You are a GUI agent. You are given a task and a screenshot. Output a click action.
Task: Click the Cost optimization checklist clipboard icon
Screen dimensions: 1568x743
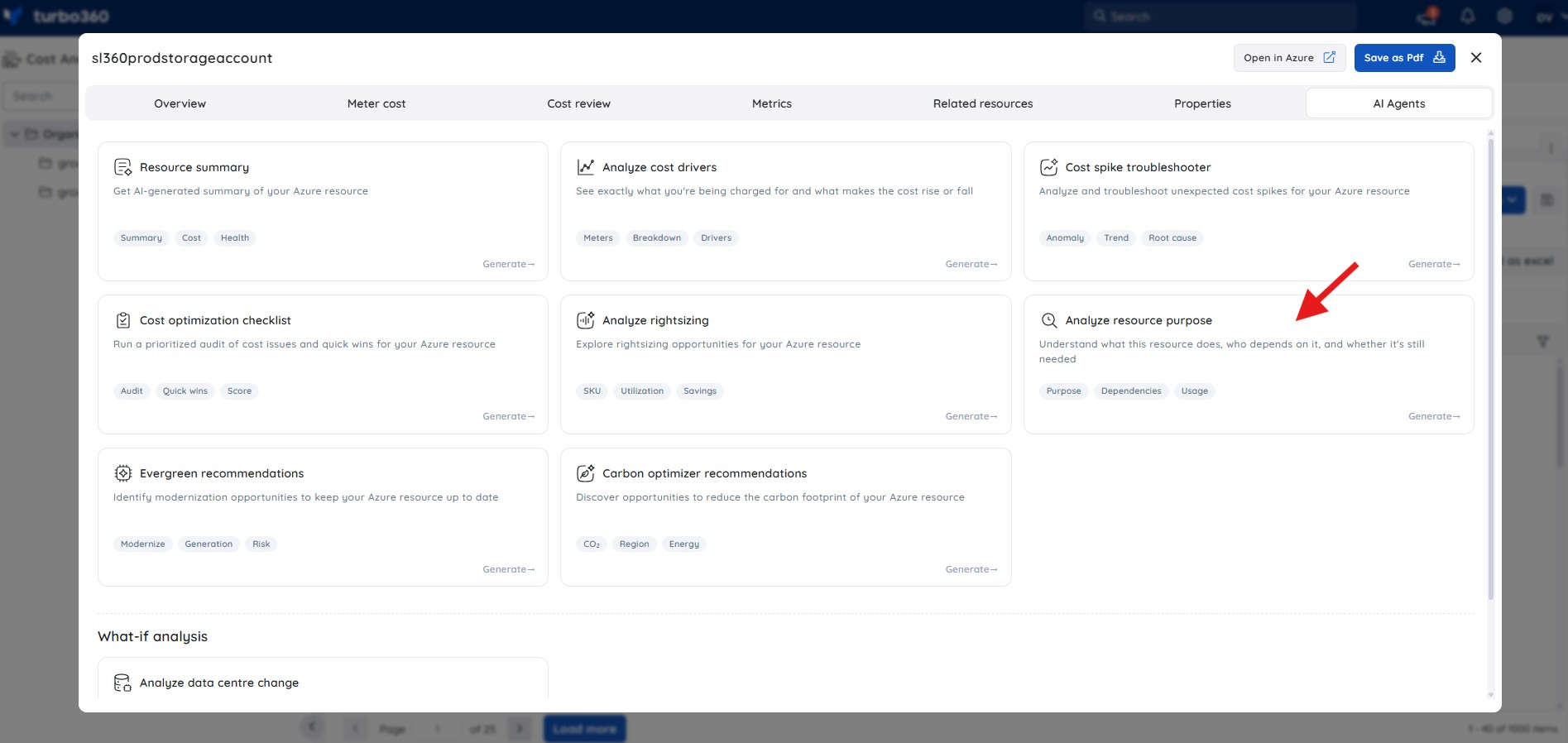point(122,320)
